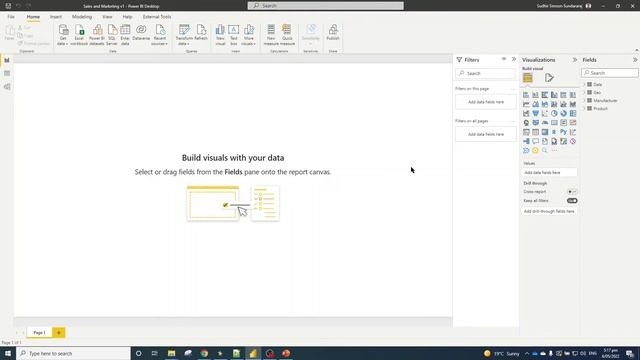Open the Dataverse connector

[x=141, y=33]
